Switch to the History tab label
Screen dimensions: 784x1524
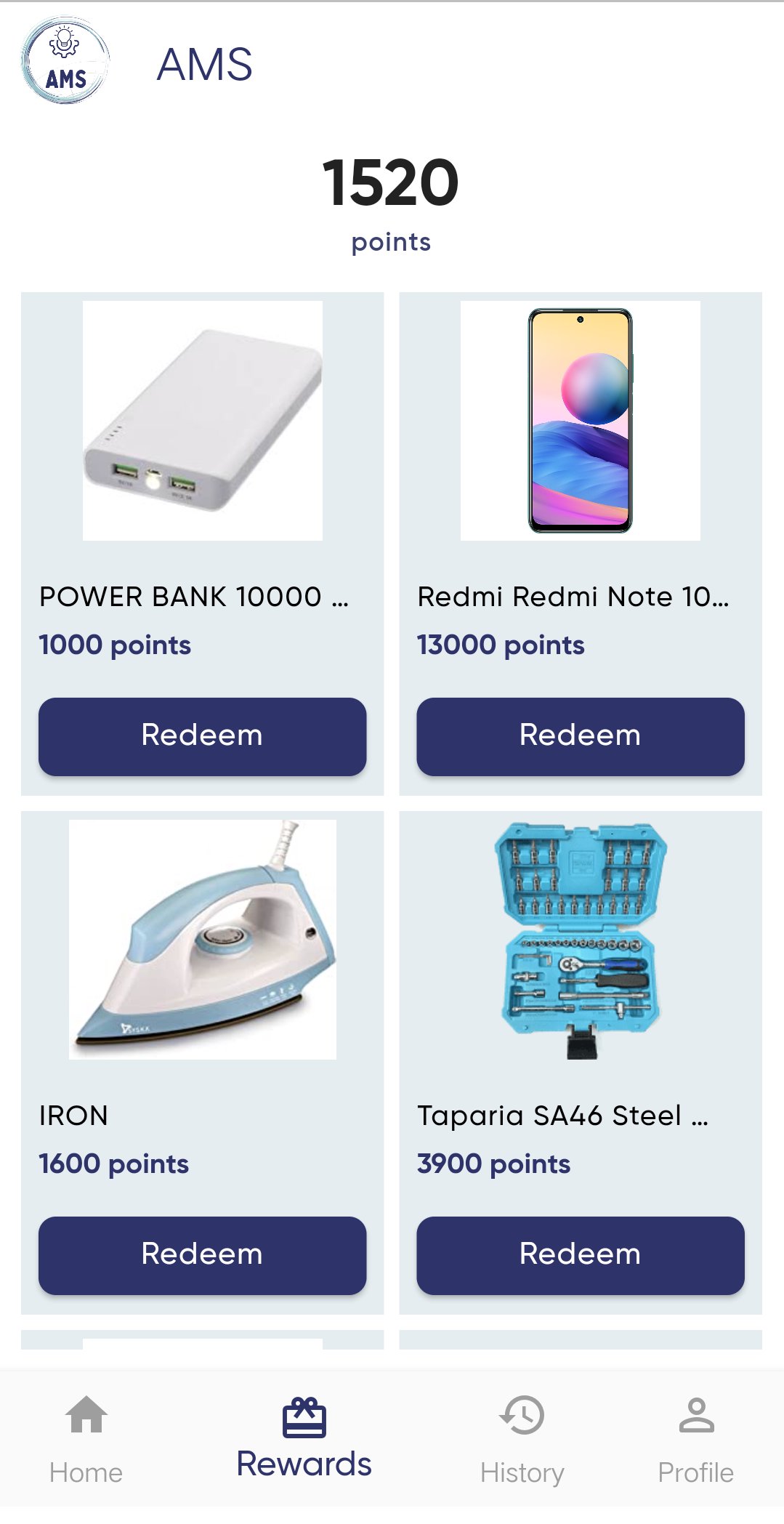tap(522, 1473)
